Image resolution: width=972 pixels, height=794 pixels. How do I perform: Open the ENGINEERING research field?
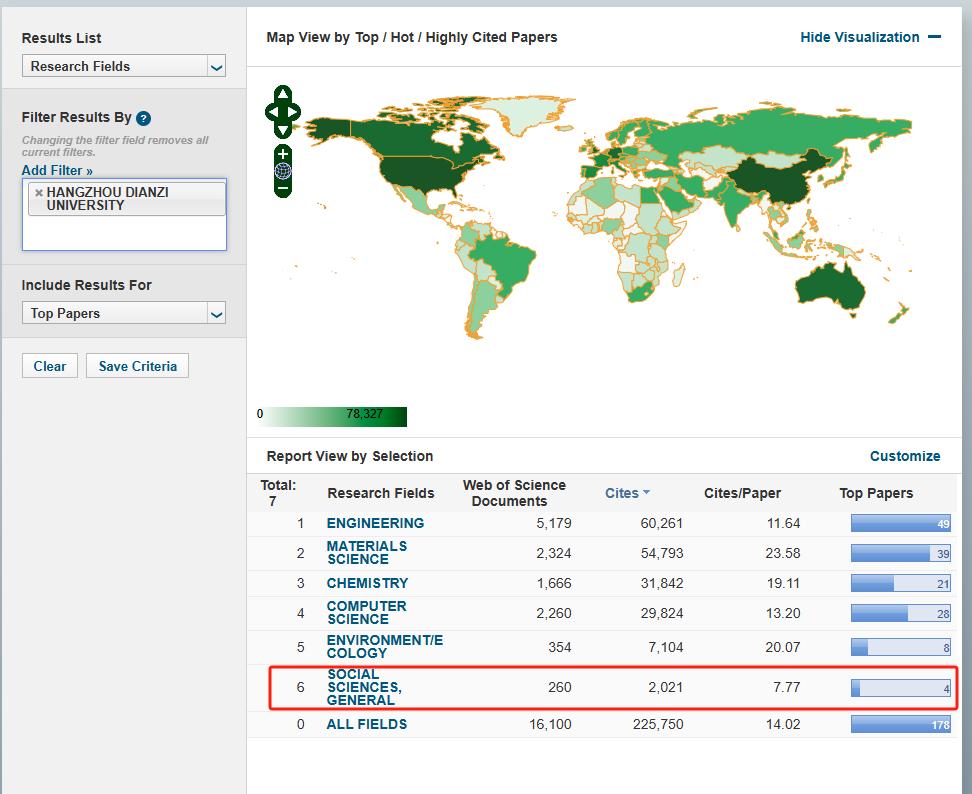coord(375,523)
